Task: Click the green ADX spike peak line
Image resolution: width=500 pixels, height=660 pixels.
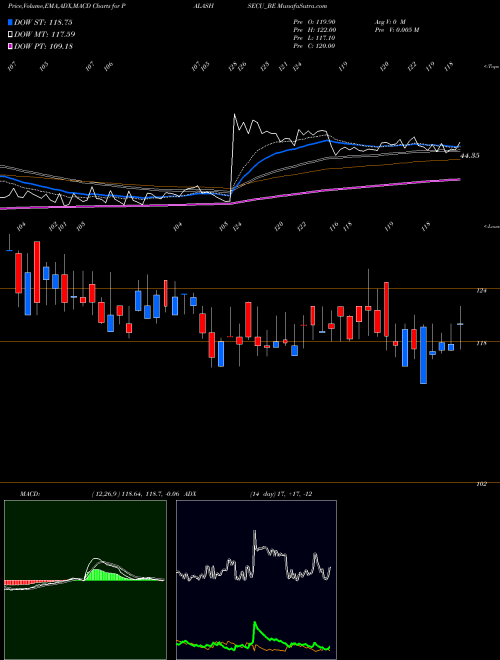Action: point(255,623)
